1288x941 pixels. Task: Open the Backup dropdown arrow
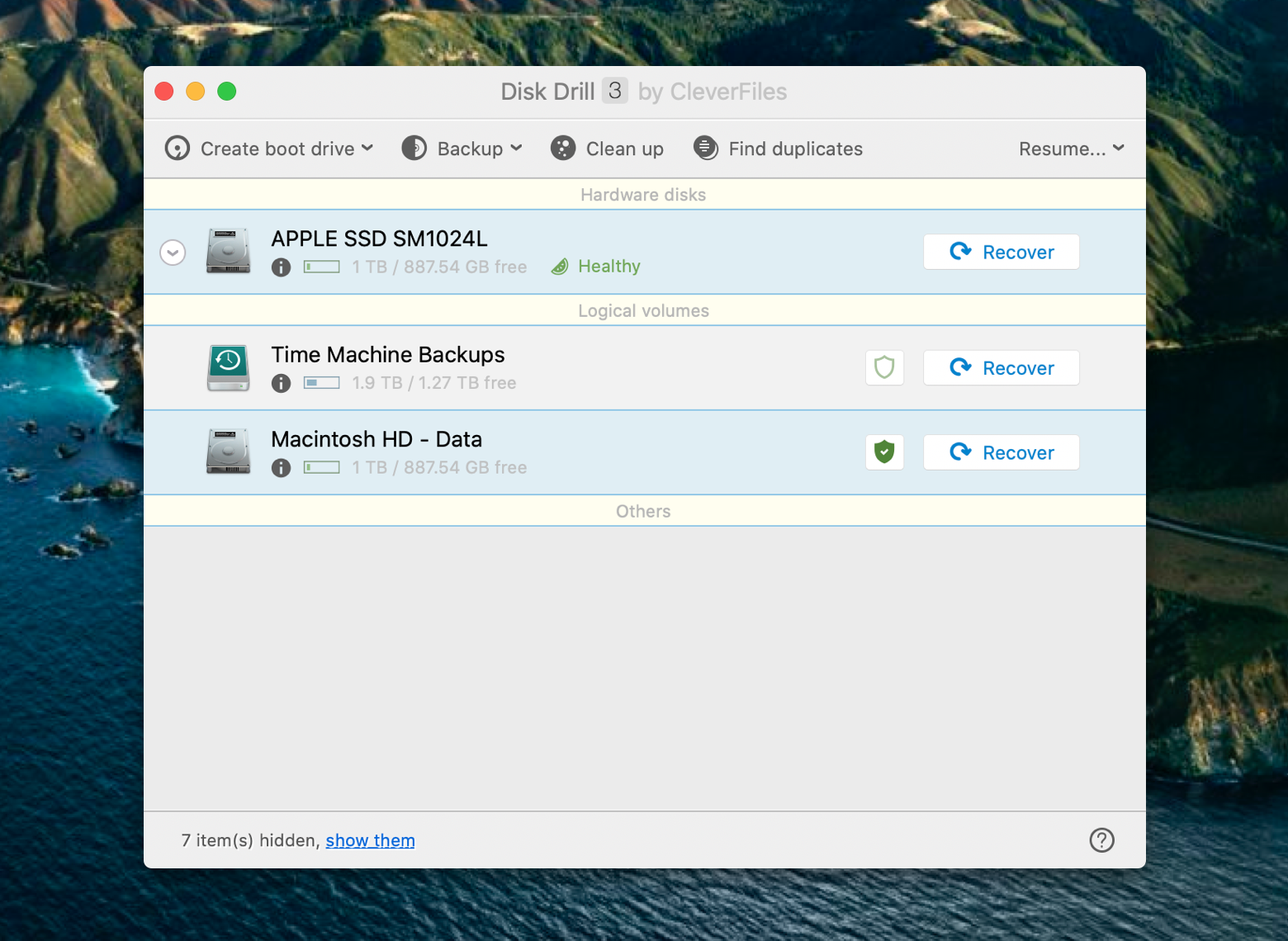(516, 149)
